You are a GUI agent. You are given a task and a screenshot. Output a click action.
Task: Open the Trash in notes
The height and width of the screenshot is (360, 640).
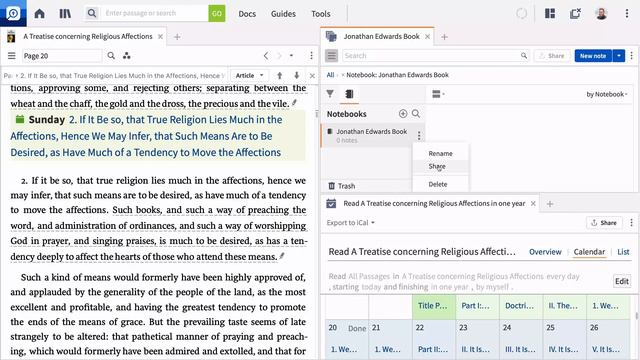[x=342, y=186]
